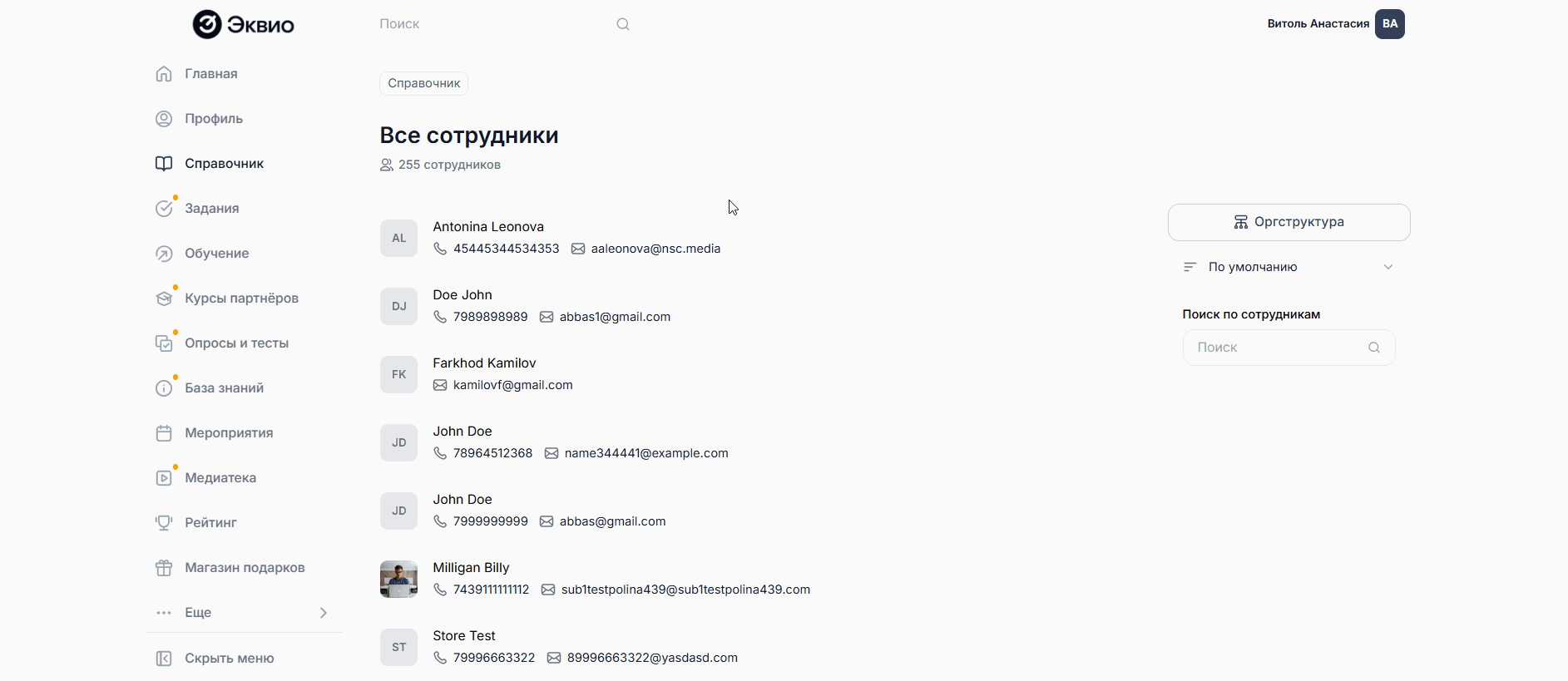The width and height of the screenshot is (1568, 681).
Task: Click the Медиатека play icon
Action: (x=164, y=478)
